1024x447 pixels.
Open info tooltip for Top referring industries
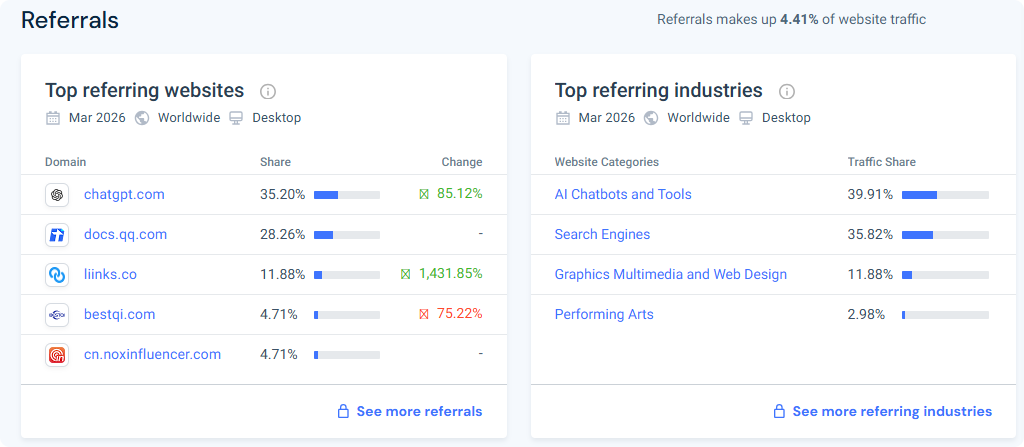[x=787, y=92]
